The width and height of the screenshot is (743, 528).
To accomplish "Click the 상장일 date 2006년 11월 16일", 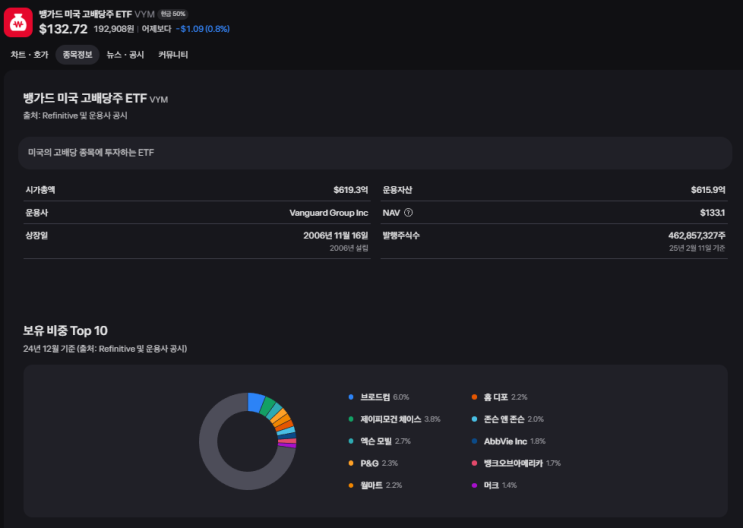I will point(336,236).
